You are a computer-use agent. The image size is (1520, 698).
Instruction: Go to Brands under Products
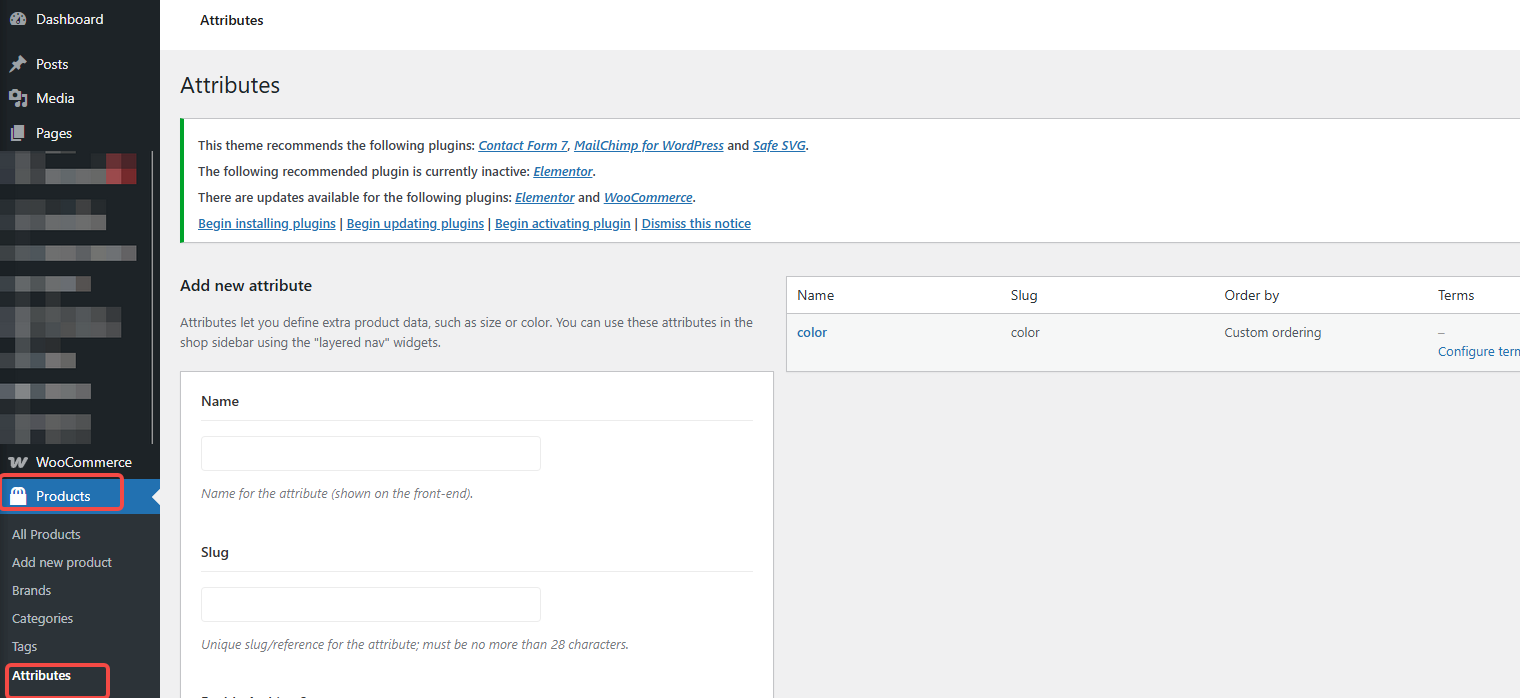coord(31,590)
